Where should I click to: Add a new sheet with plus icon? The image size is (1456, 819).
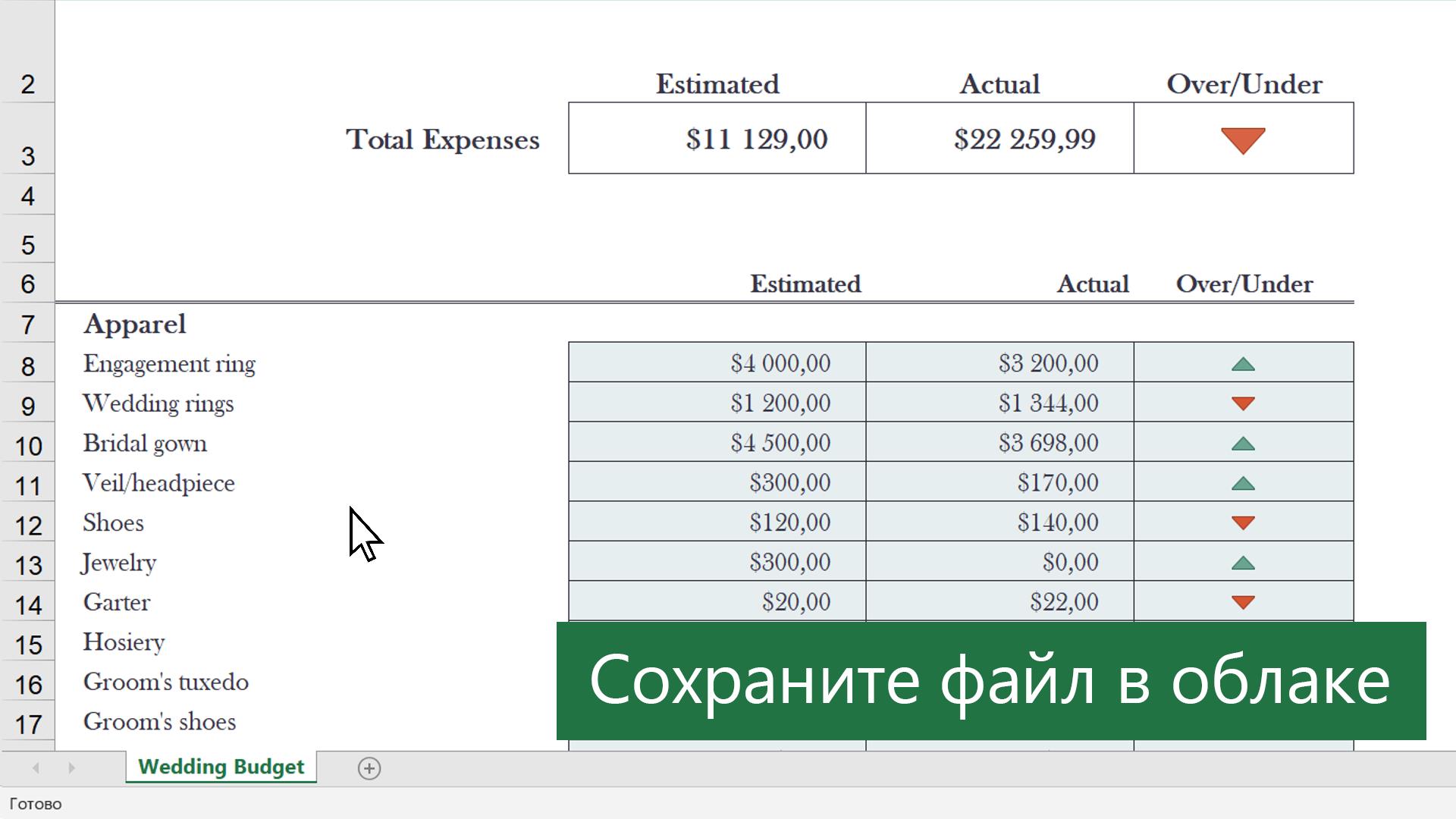pyautogui.click(x=369, y=768)
